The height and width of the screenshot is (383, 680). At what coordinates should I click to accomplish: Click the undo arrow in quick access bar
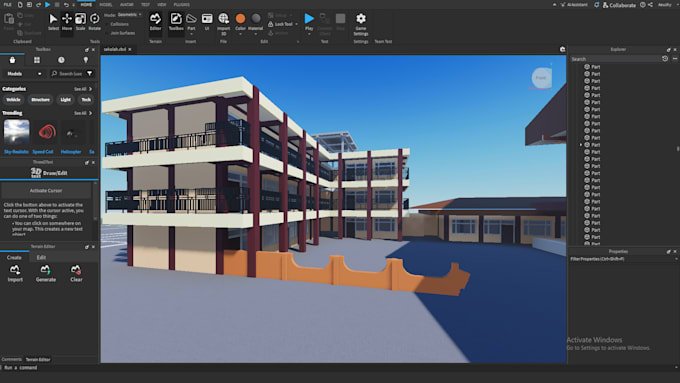tap(66, 5)
